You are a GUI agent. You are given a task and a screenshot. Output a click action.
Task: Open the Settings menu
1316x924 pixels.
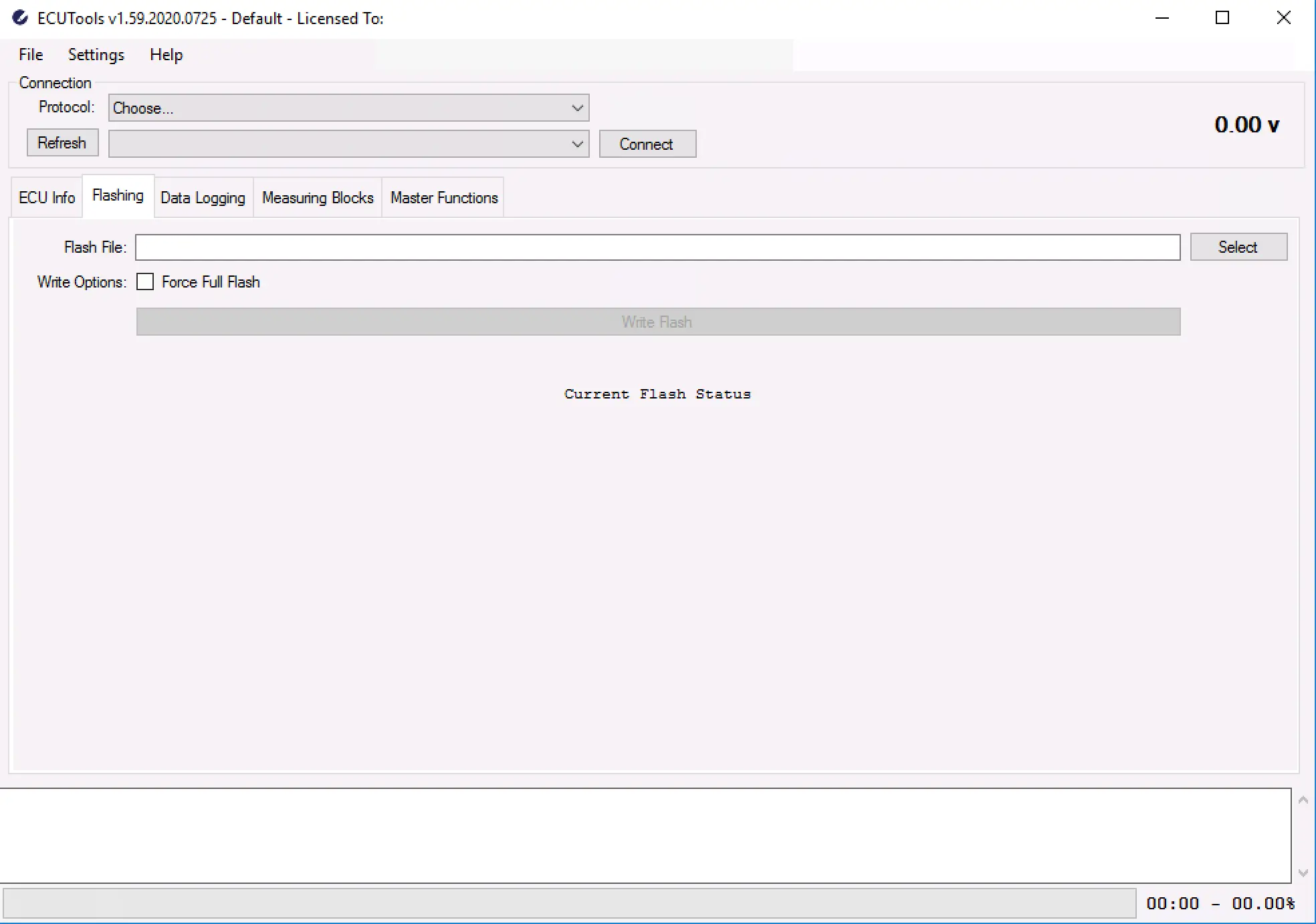[x=96, y=55]
